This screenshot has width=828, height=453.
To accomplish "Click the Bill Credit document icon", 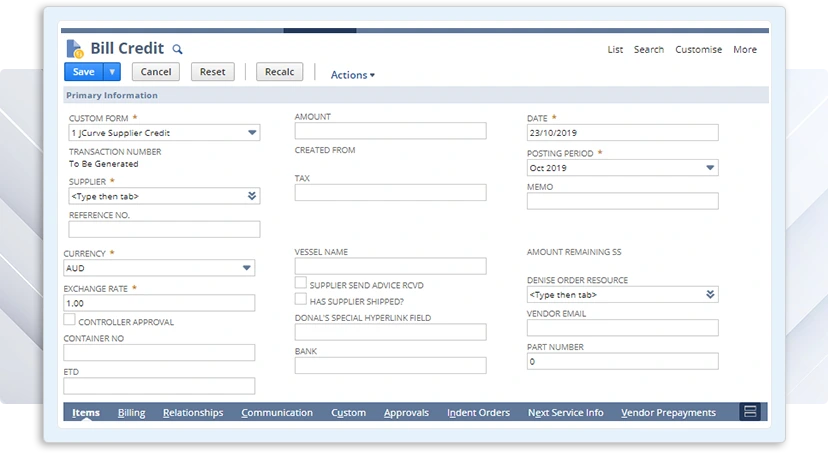I will coord(75,49).
